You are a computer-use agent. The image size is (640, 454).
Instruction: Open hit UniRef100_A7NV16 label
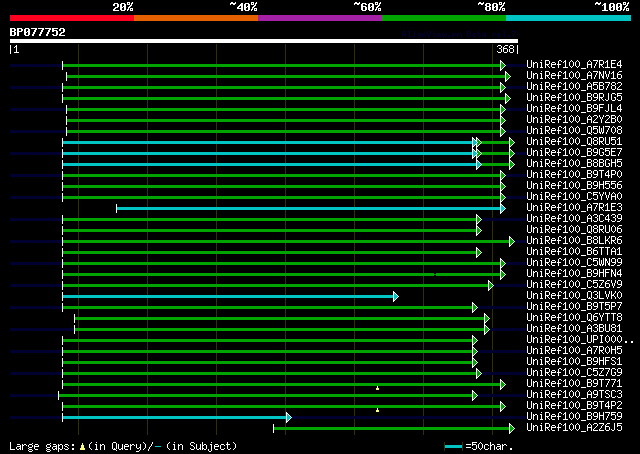(574, 76)
